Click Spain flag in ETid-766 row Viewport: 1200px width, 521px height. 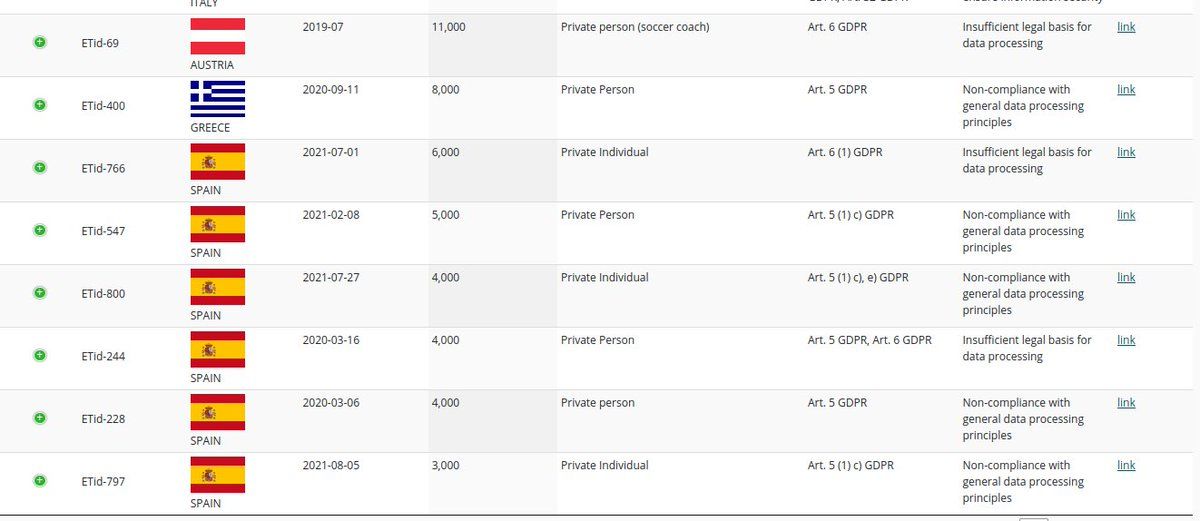click(x=217, y=161)
